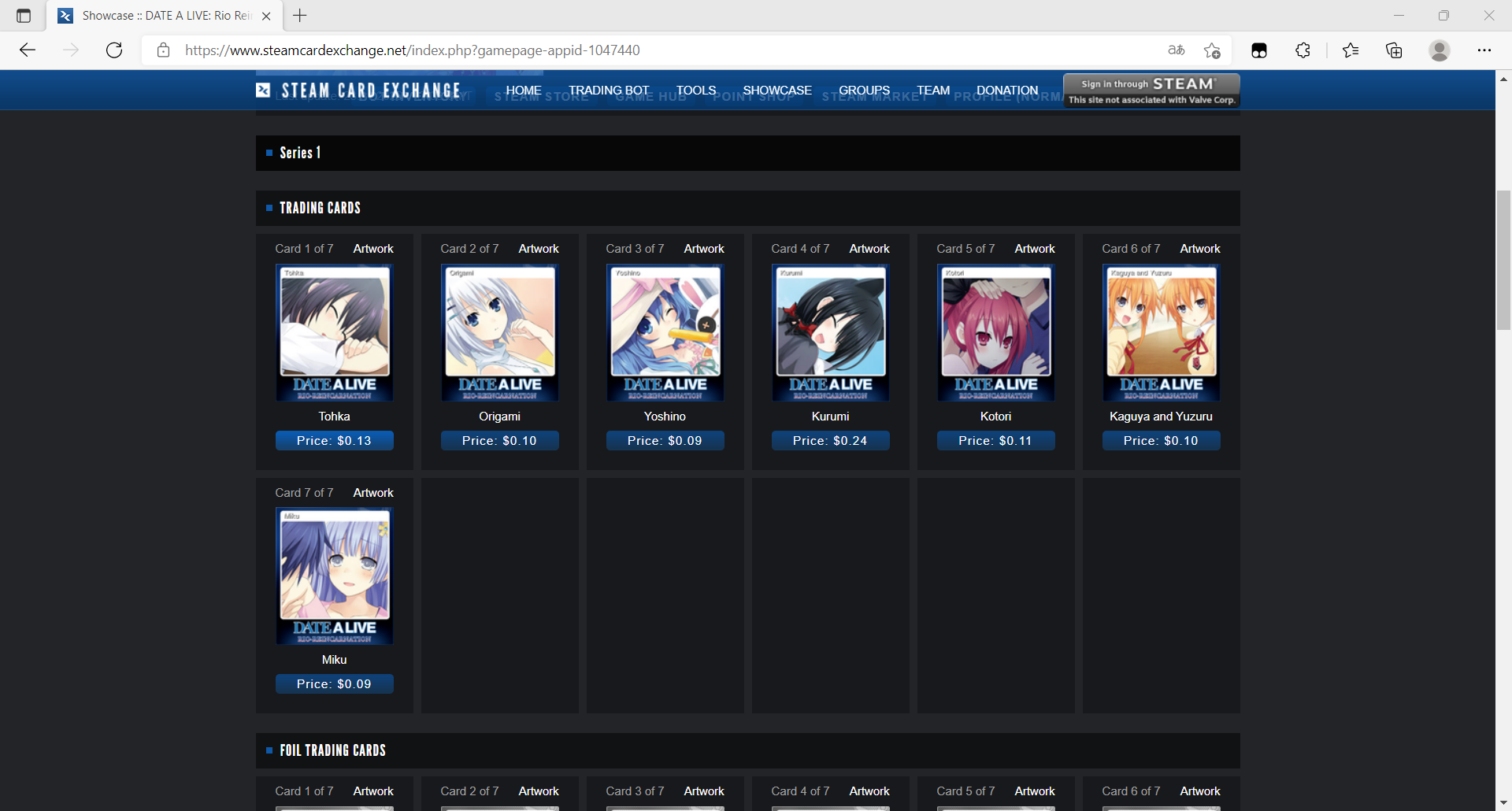The height and width of the screenshot is (811, 1512).
Task: Open the TRADING BOT menu
Action: point(609,91)
